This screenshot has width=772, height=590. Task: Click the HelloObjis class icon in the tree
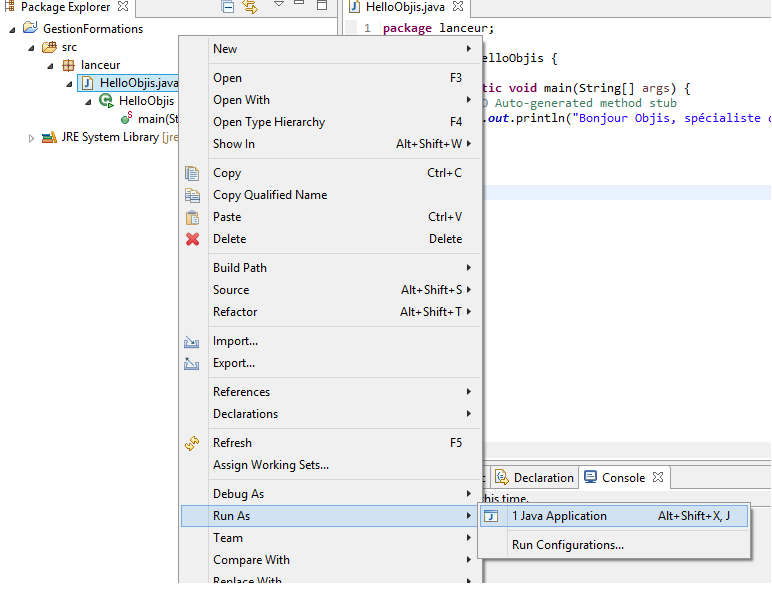tap(106, 101)
